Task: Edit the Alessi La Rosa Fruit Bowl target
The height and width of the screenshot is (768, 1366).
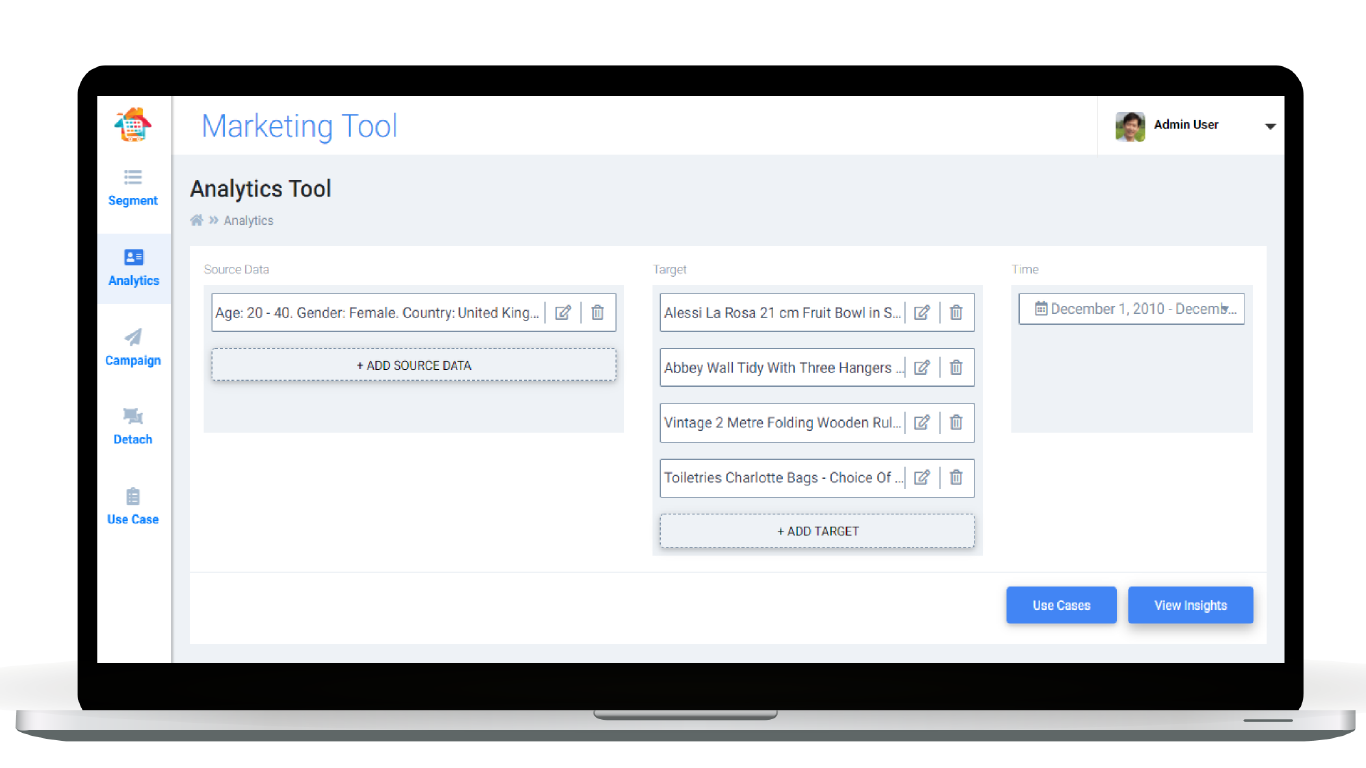Action: pos(922,312)
